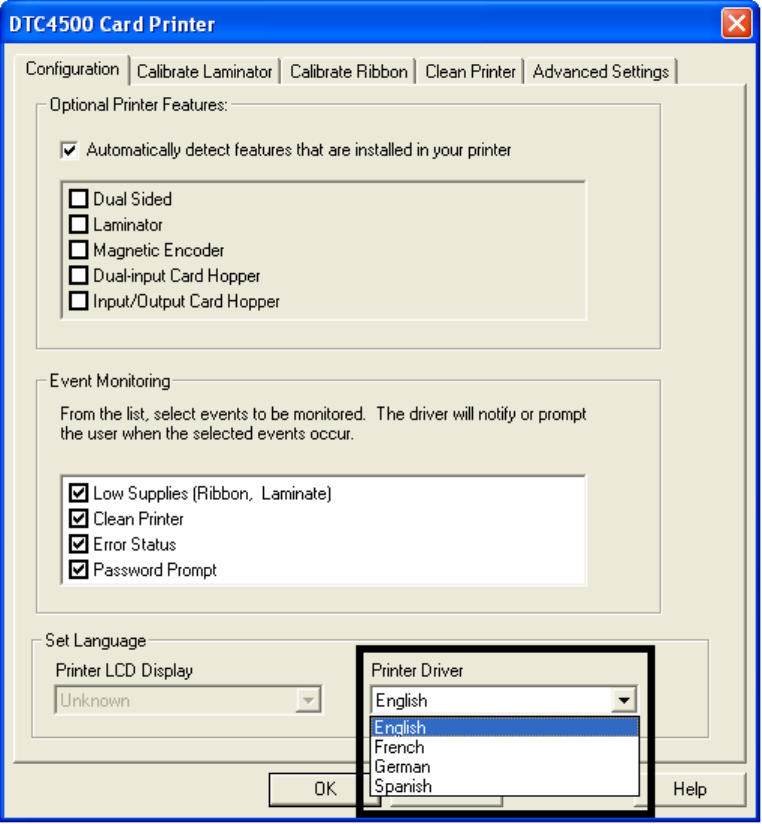The width and height of the screenshot is (762, 824).
Task: Pick German from the driver language list
Action: click(x=504, y=767)
